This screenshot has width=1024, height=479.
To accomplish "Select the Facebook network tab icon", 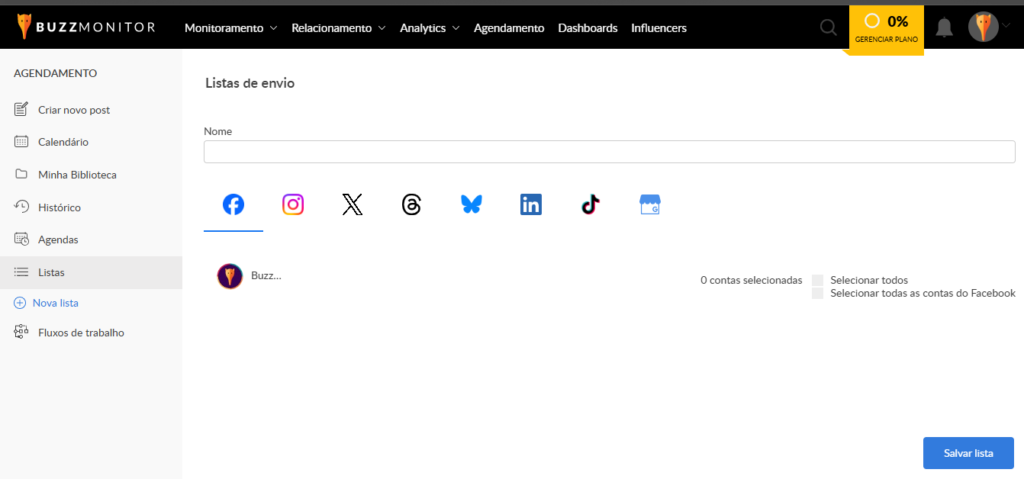I will (x=233, y=205).
